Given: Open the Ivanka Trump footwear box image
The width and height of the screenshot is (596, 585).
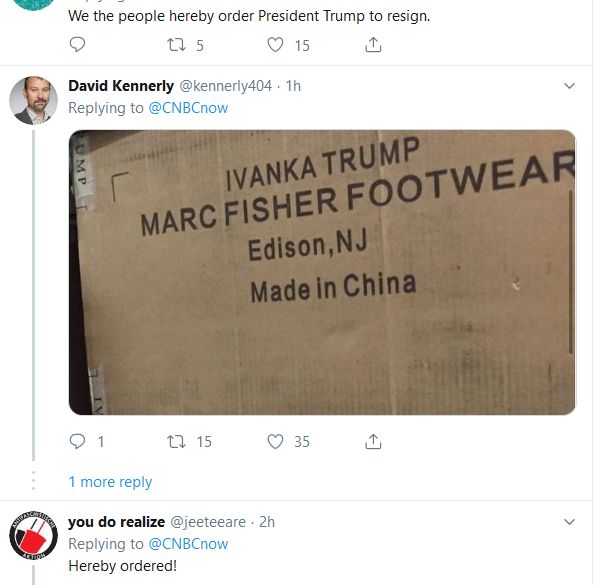Looking at the screenshot, I should pyautogui.click(x=322, y=272).
